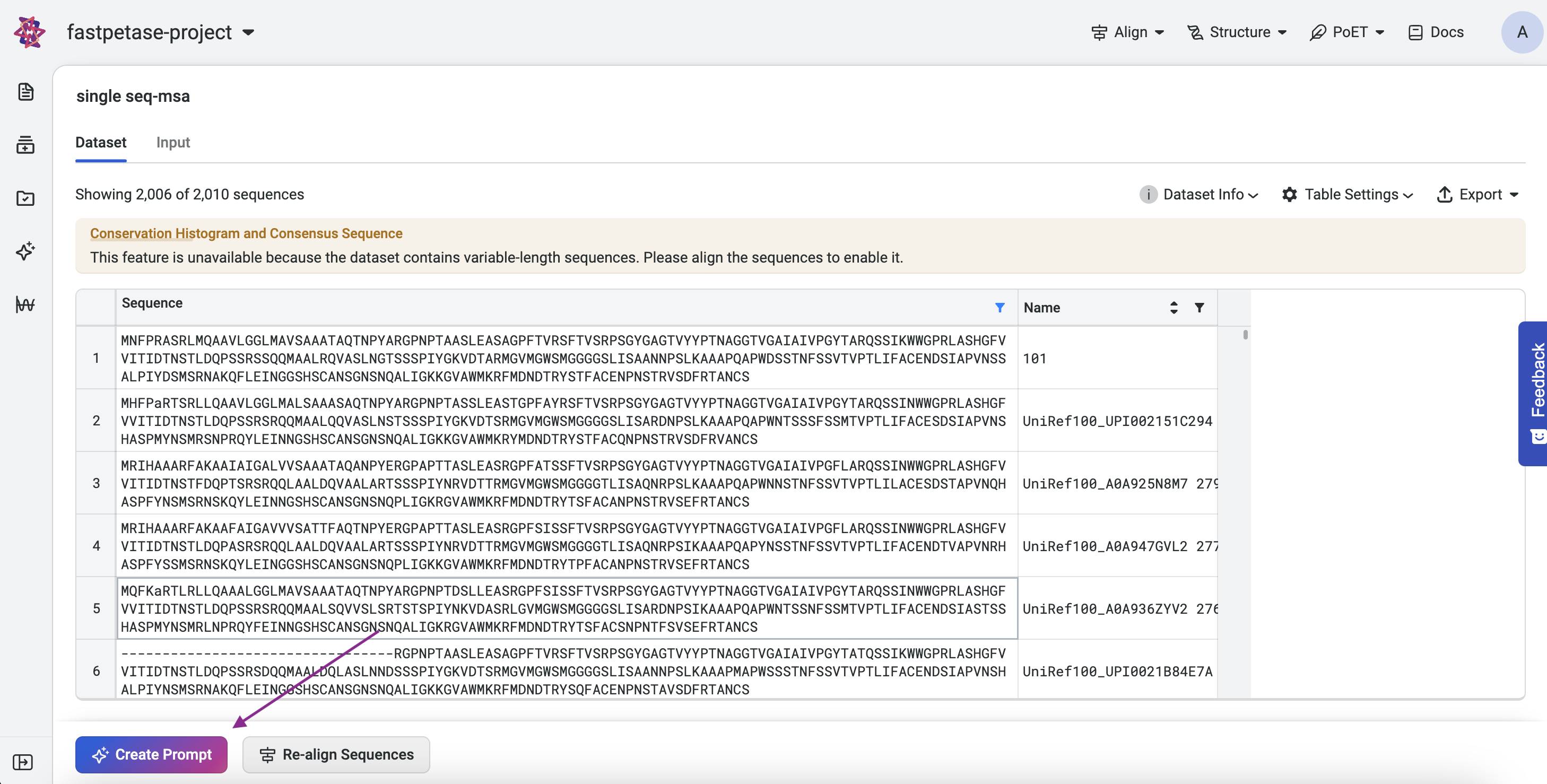Click the sequence text in row 2

click(563, 421)
